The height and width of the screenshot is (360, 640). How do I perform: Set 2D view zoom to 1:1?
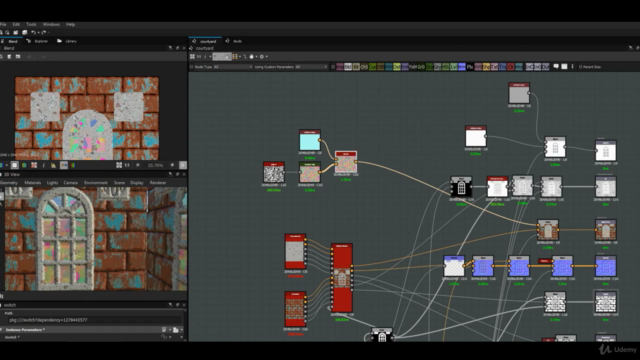coord(127,165)
